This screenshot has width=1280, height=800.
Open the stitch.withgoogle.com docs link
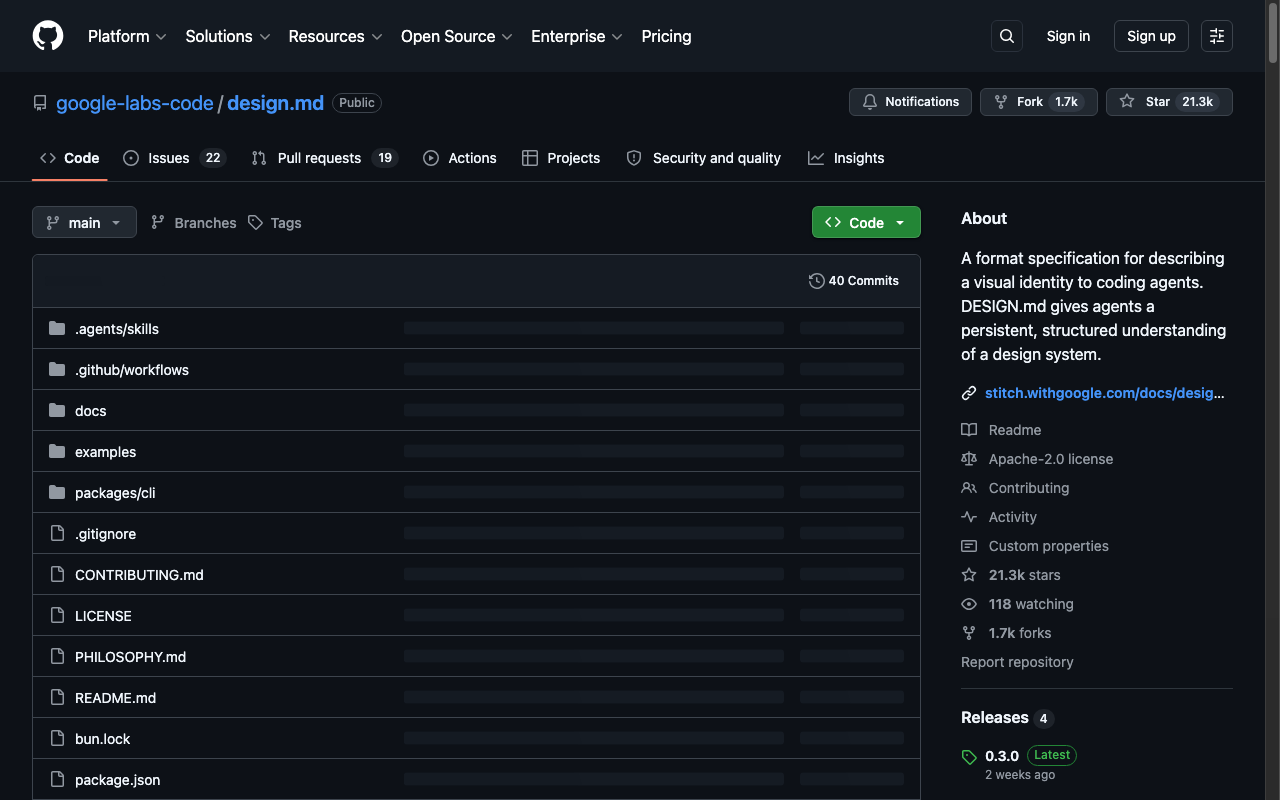1105,394
